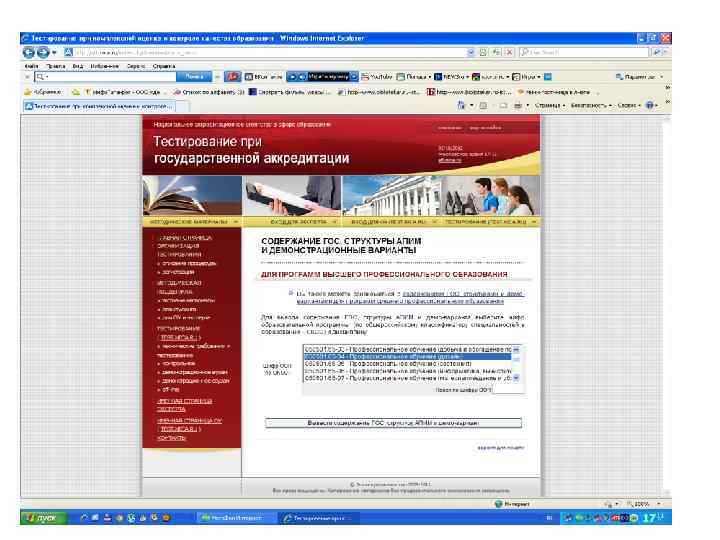720x540 pixels.
Task: Open the Правка menu
Action: pyautogui.click(x=56, y=66)
